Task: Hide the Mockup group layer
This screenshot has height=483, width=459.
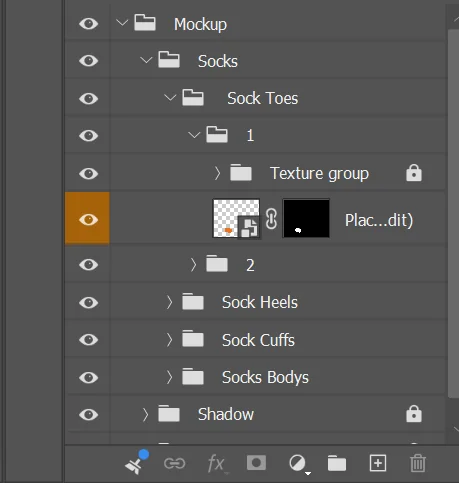Action: pyautogui.click(x=88, y=24)
